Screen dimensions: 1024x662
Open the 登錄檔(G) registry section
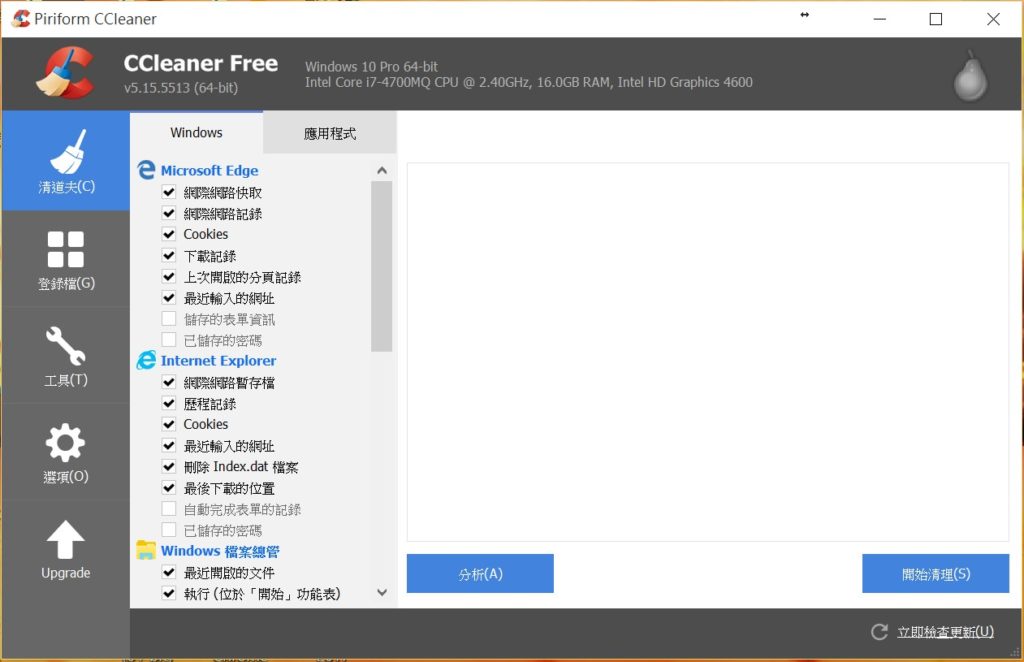point(65,259)
